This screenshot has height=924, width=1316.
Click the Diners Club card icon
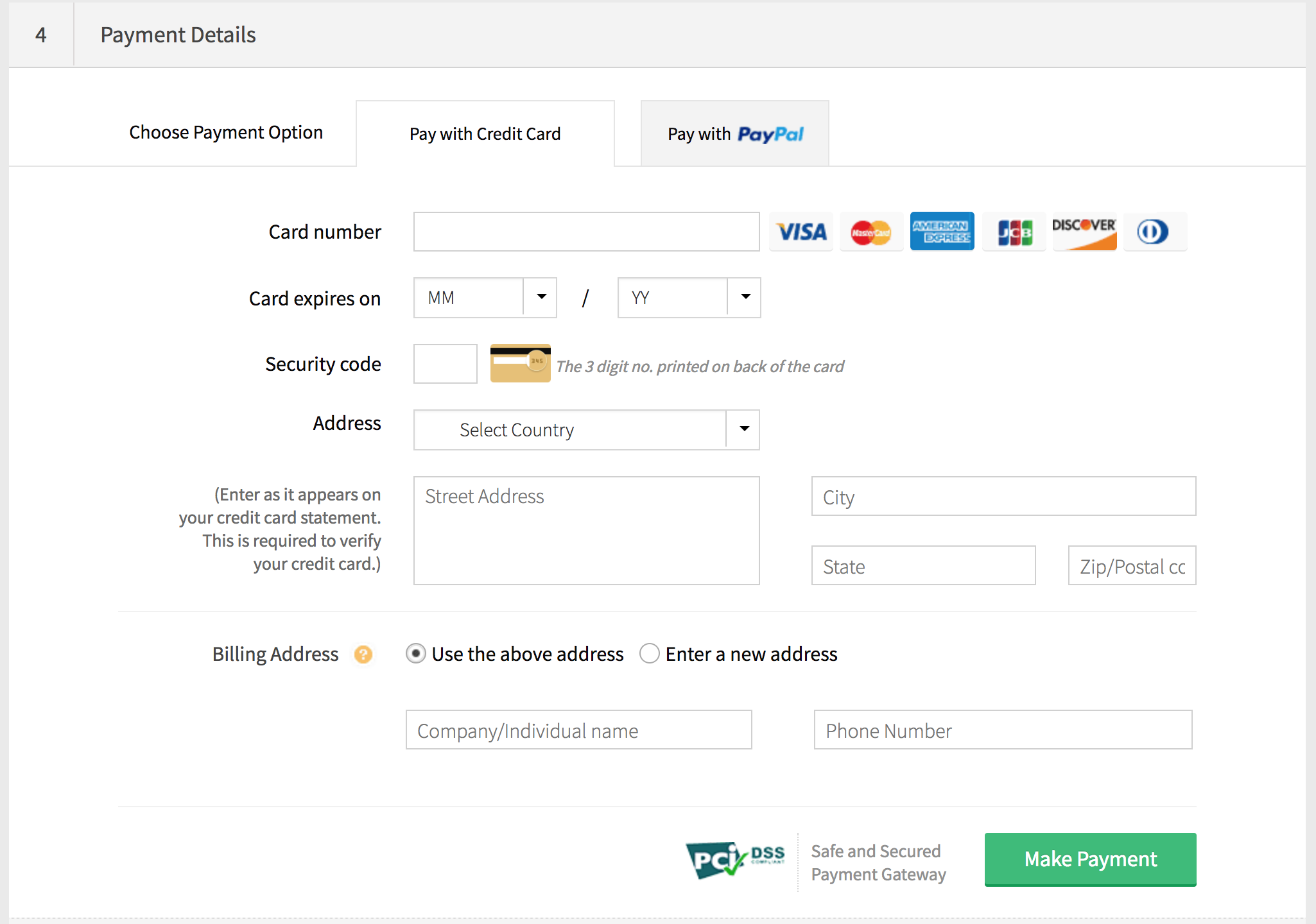tap(1154, 232)
